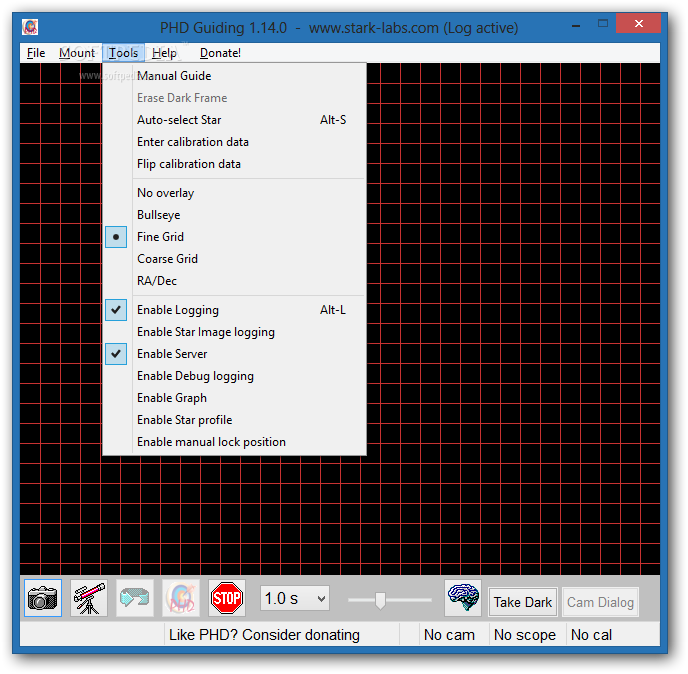Viewport: 688px width, 674px height.
Task: Click the 'No scope' status field
Action: [527, 635]
